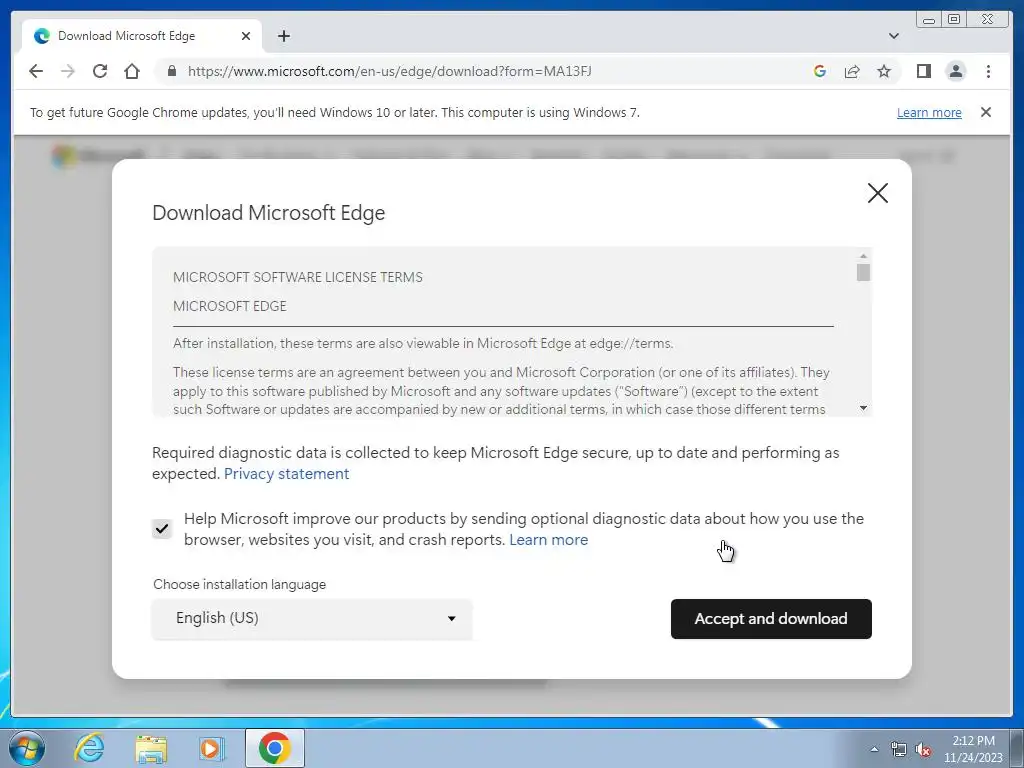View site security padlock info
Viewport: 1024px width, 768px height.
click(172, 71)
